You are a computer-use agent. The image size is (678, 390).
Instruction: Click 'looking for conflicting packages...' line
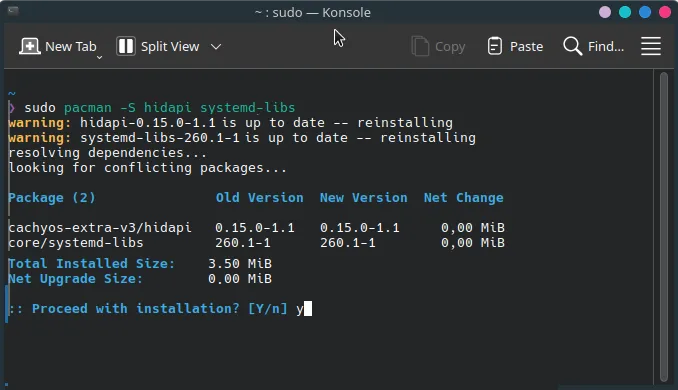click(x=147, y=168)
